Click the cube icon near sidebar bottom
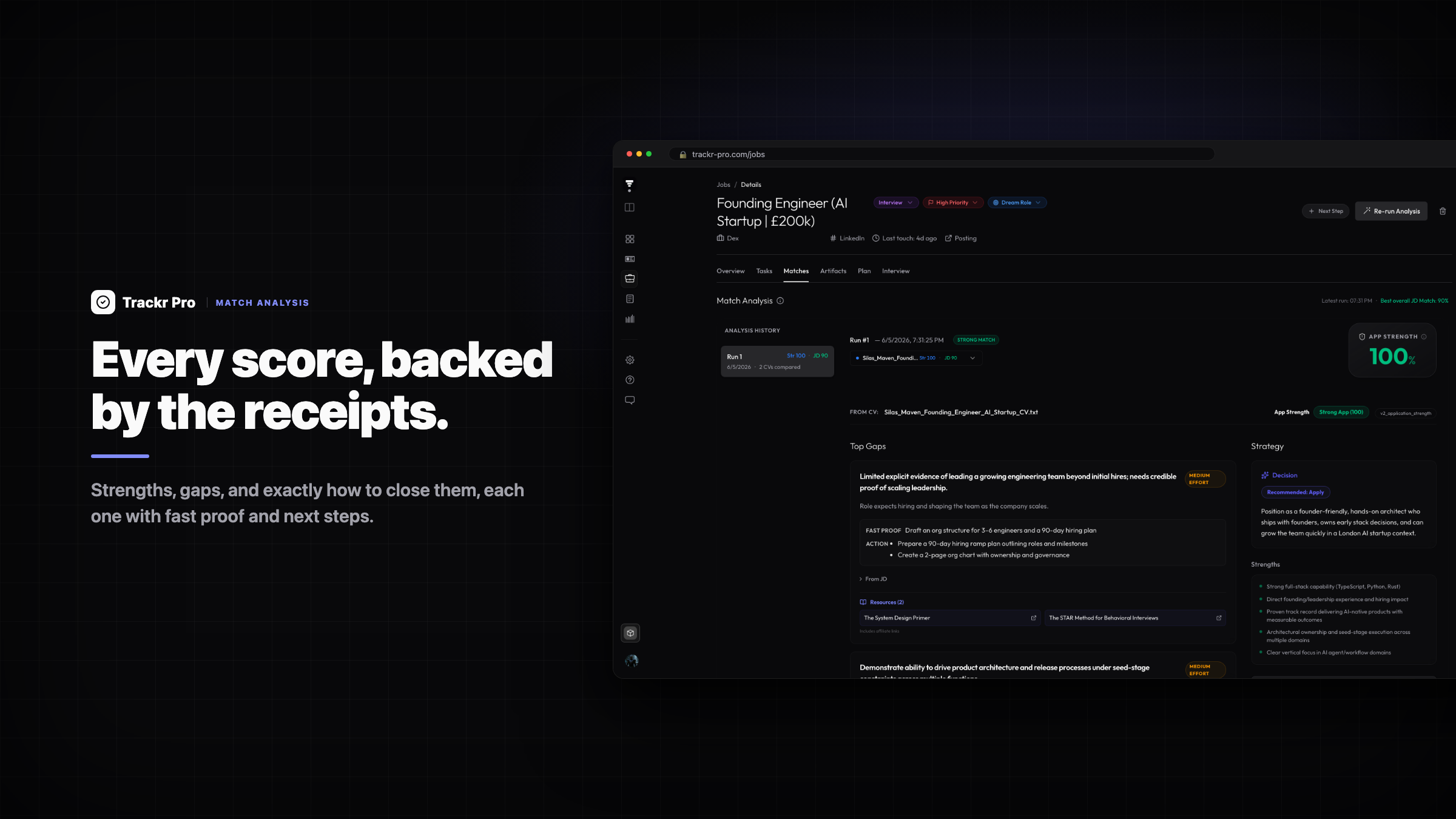 [x=630, y=633]
